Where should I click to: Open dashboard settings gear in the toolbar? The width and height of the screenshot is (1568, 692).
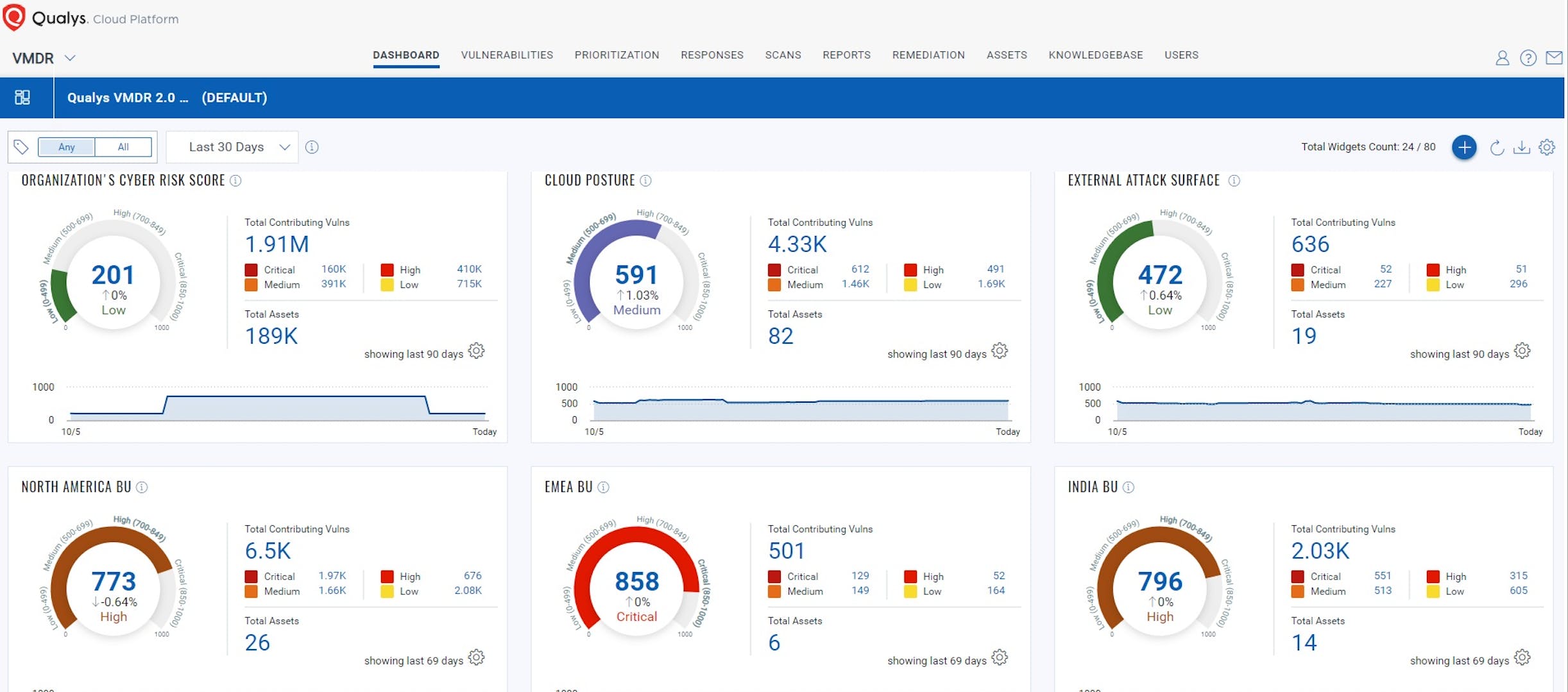coord(1547,148)
